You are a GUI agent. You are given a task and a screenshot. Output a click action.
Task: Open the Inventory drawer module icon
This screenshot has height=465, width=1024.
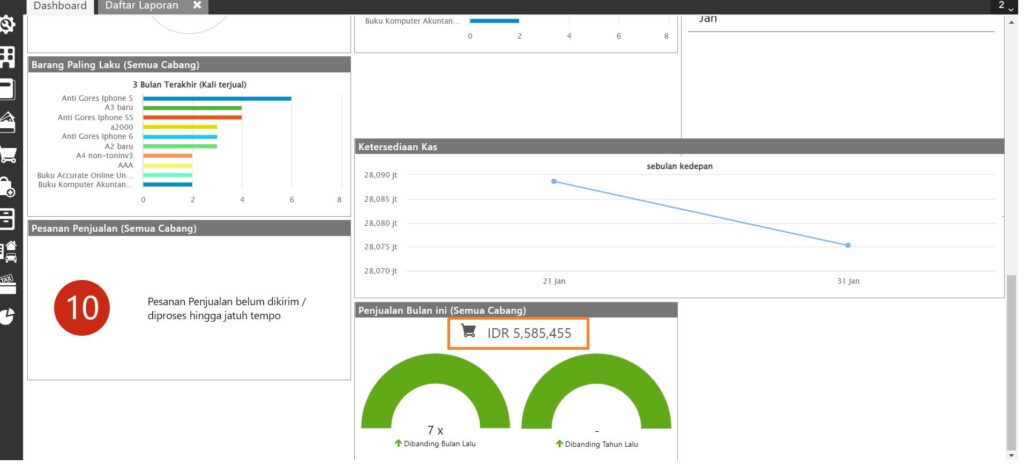[x=8, y=219]
